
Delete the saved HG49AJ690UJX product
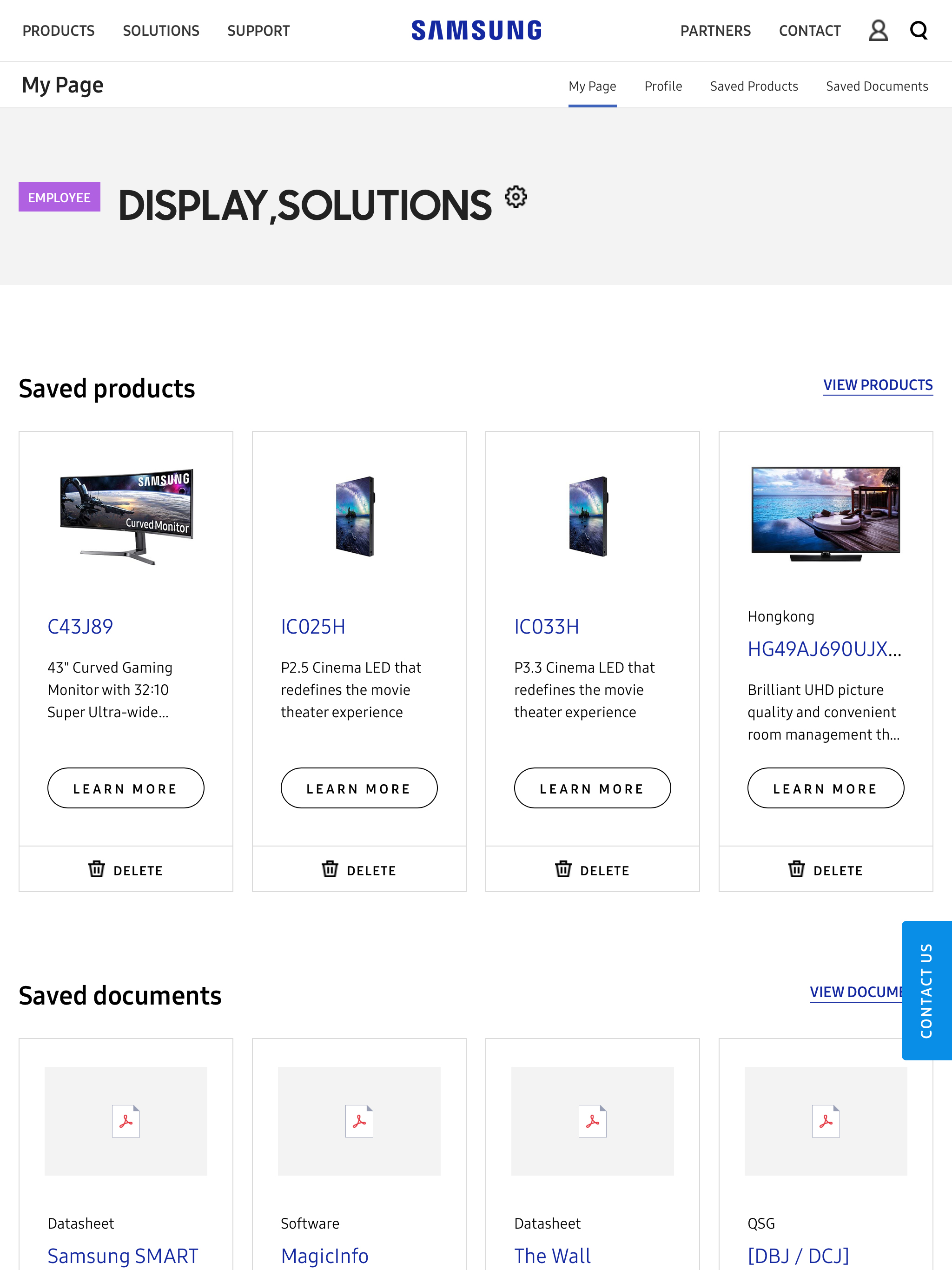(826, 869)
